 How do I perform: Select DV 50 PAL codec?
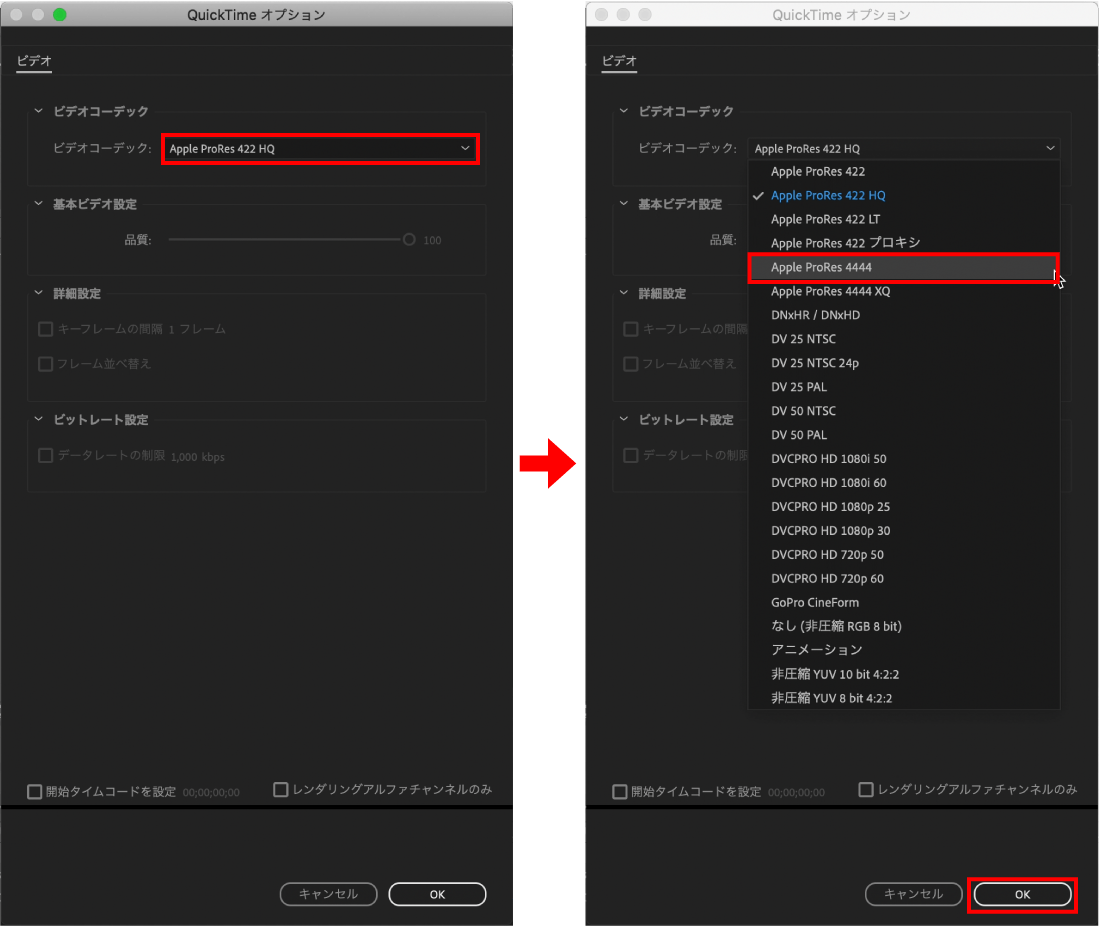coord(903,435)
